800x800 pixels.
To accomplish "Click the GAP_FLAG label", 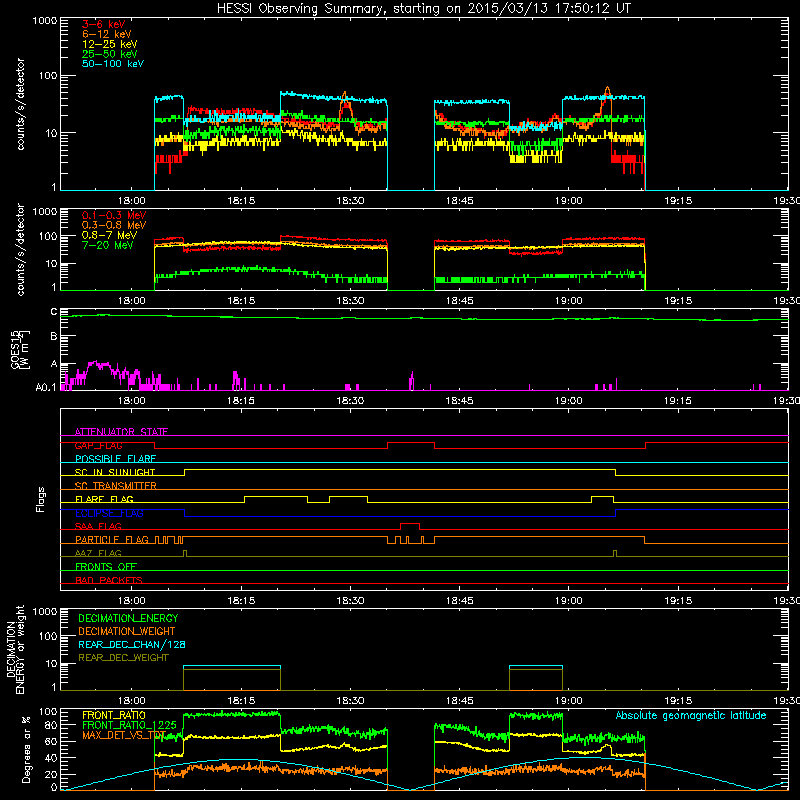I will [x=98, y=445].
